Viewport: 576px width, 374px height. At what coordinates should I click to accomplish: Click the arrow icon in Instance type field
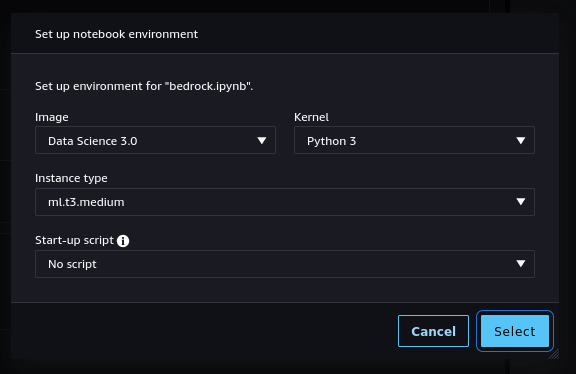pos(521,201)
